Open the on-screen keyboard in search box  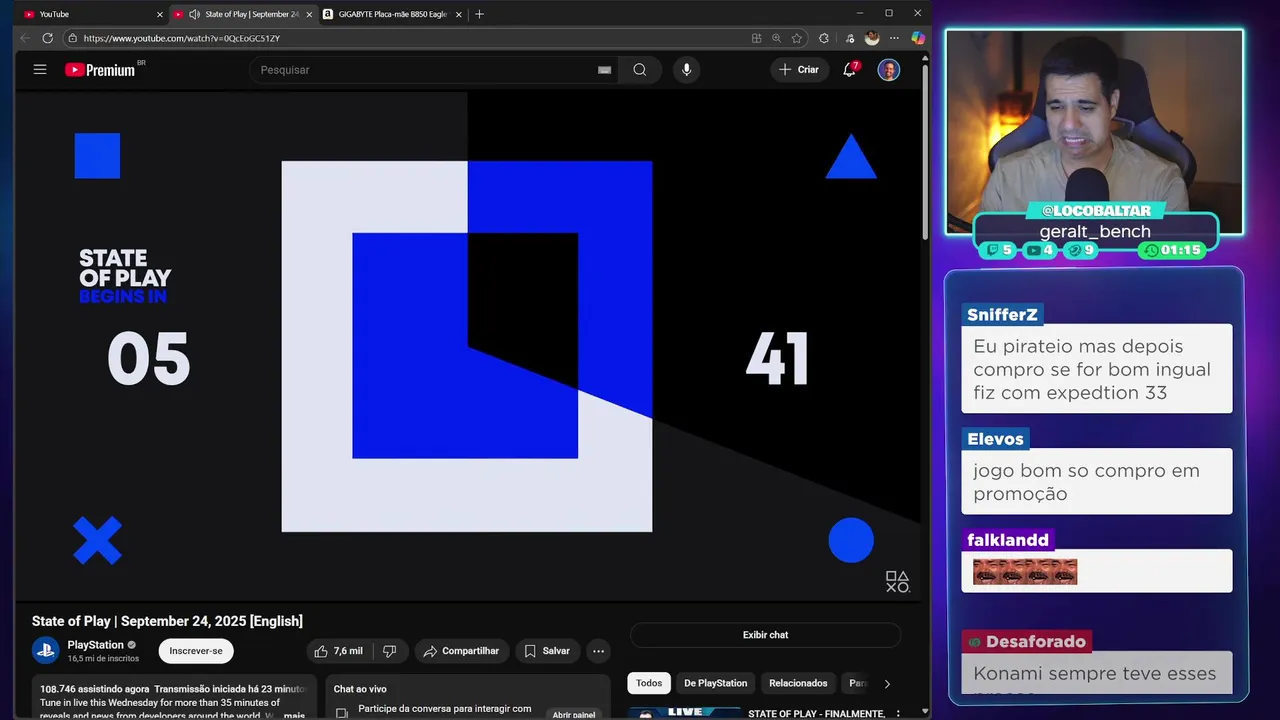tap(604, 70)
